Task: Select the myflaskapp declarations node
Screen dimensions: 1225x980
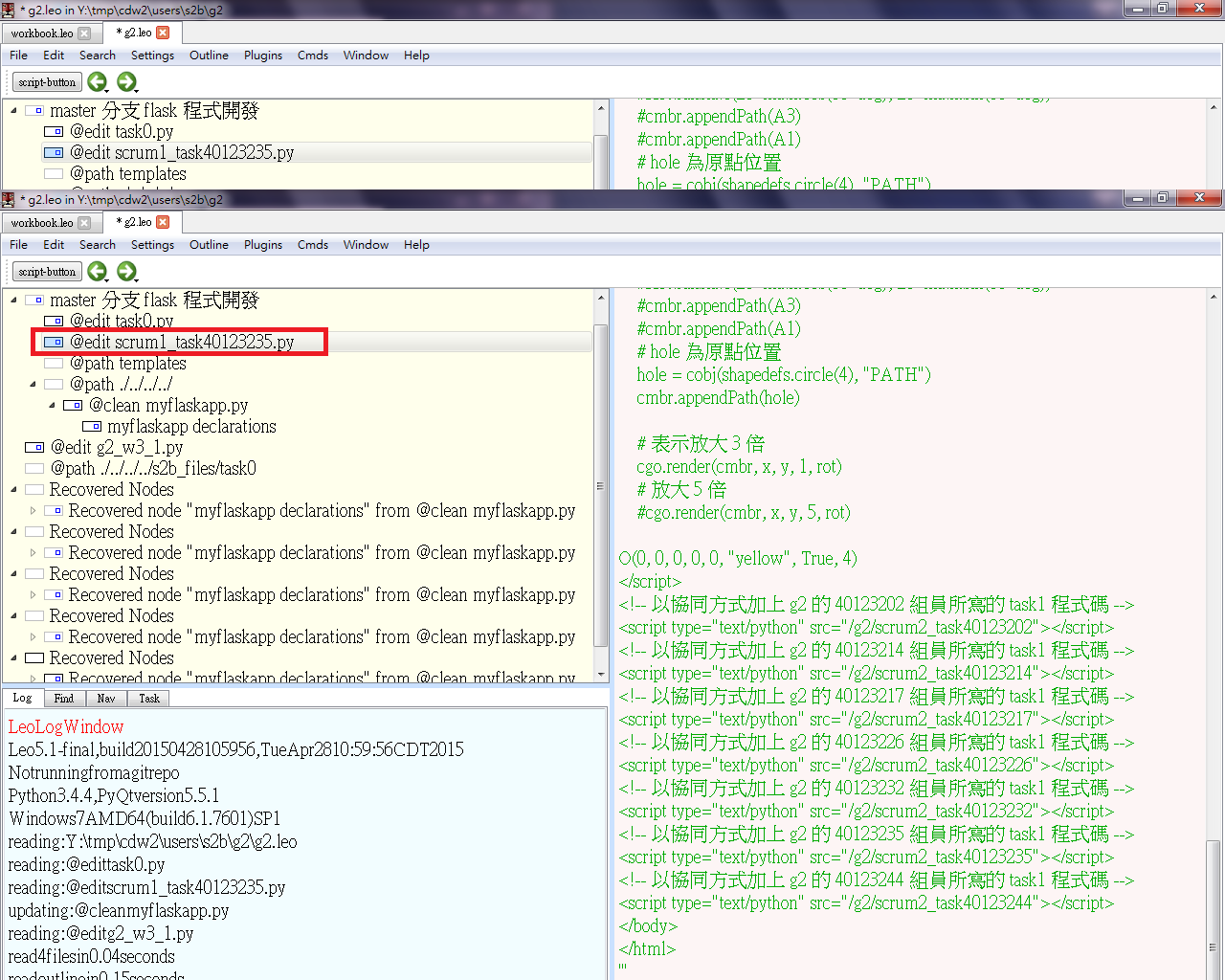Action: click(x=191, y=427)
